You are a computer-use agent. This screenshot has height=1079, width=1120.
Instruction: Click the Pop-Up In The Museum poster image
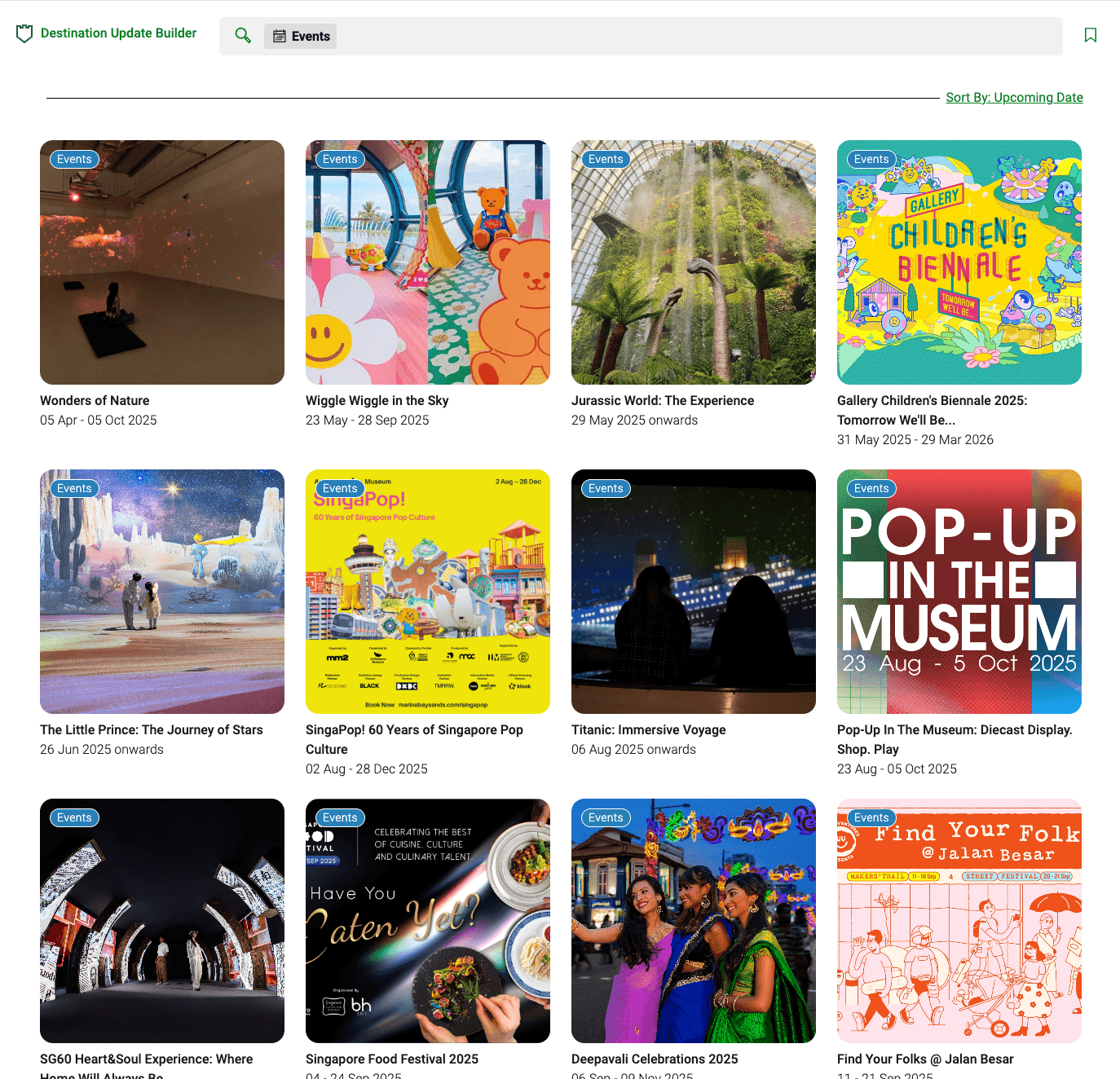click(x=959, y=591)
